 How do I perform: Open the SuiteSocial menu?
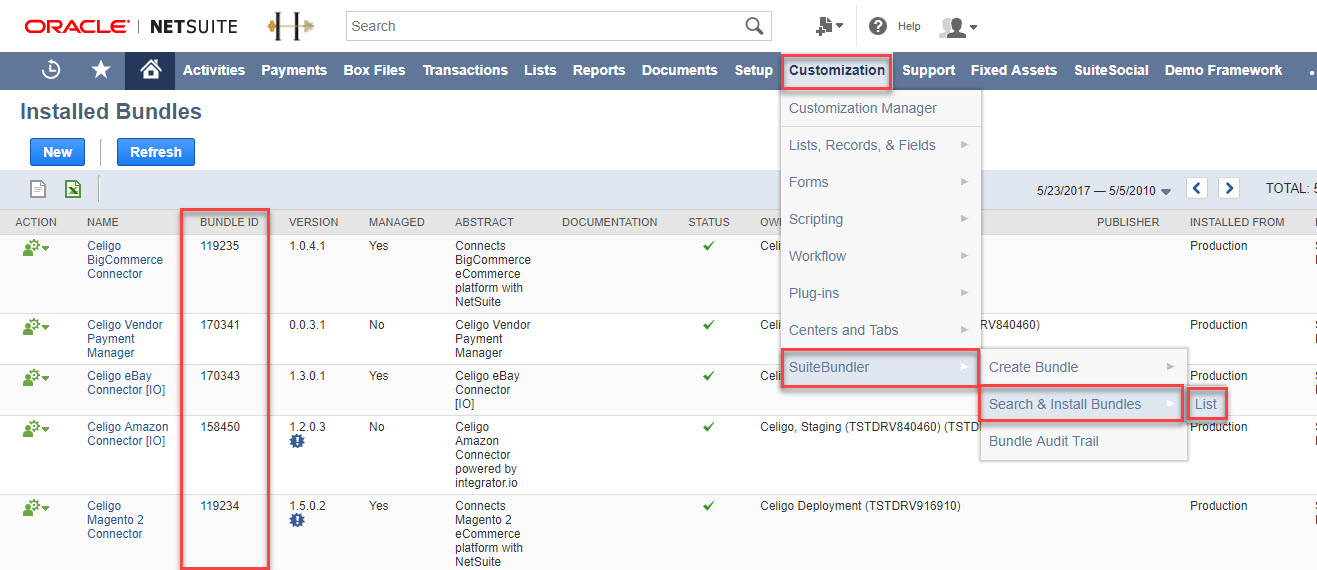click(1111, 70)
